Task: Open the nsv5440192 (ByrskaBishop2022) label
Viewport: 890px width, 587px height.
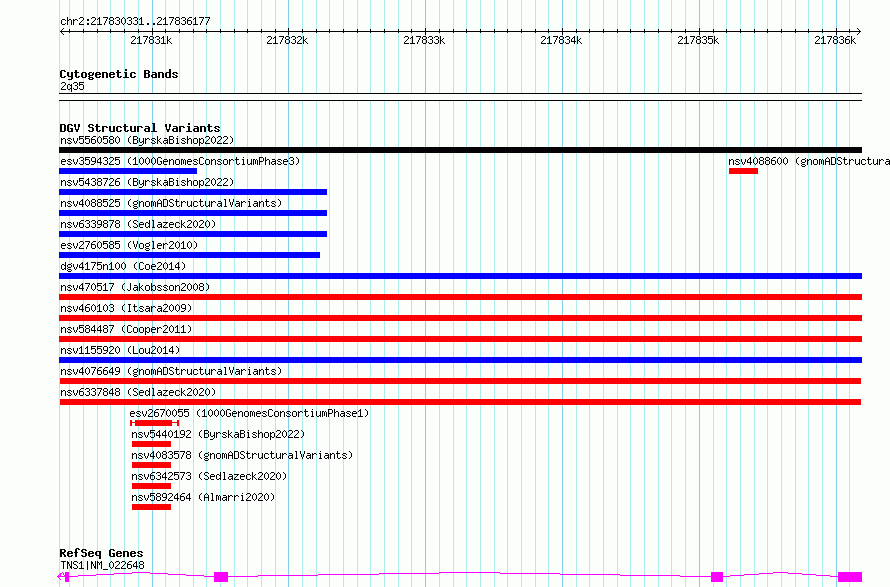Action: 218,434
